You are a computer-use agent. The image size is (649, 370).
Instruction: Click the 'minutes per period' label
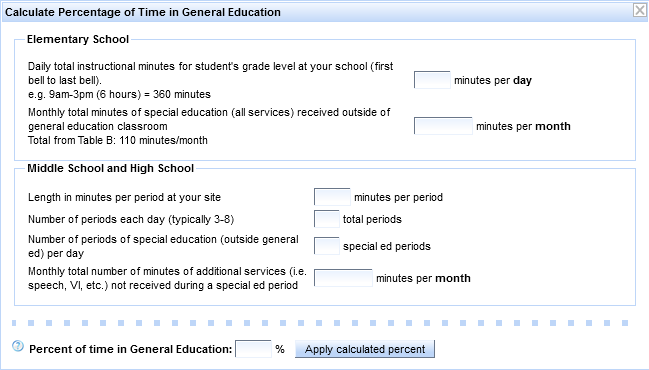coord(398,197)
